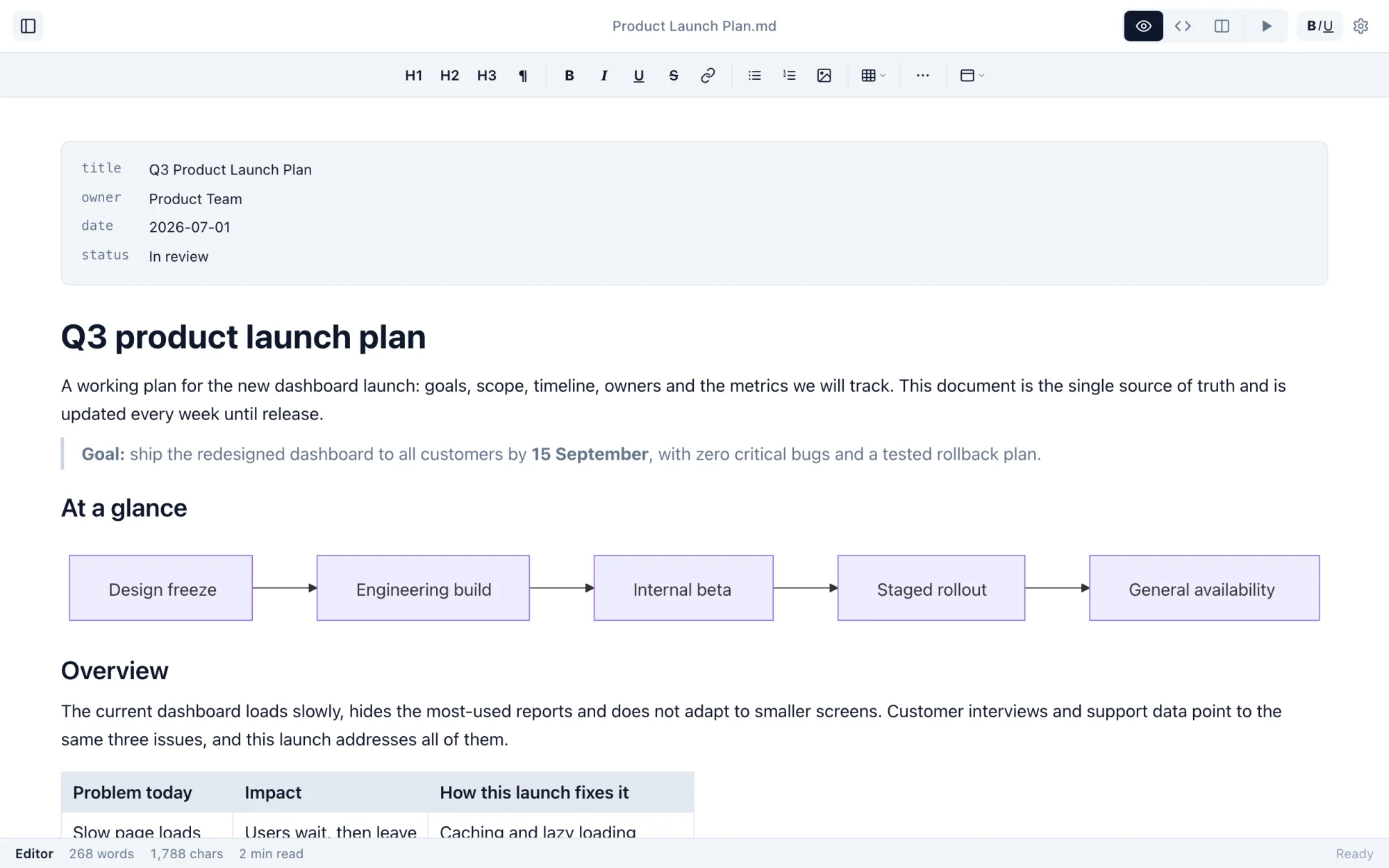The height and width of the screenshot is (868, 1389).
Task: Click the Editor label in status bar
Action: point(35,854)
